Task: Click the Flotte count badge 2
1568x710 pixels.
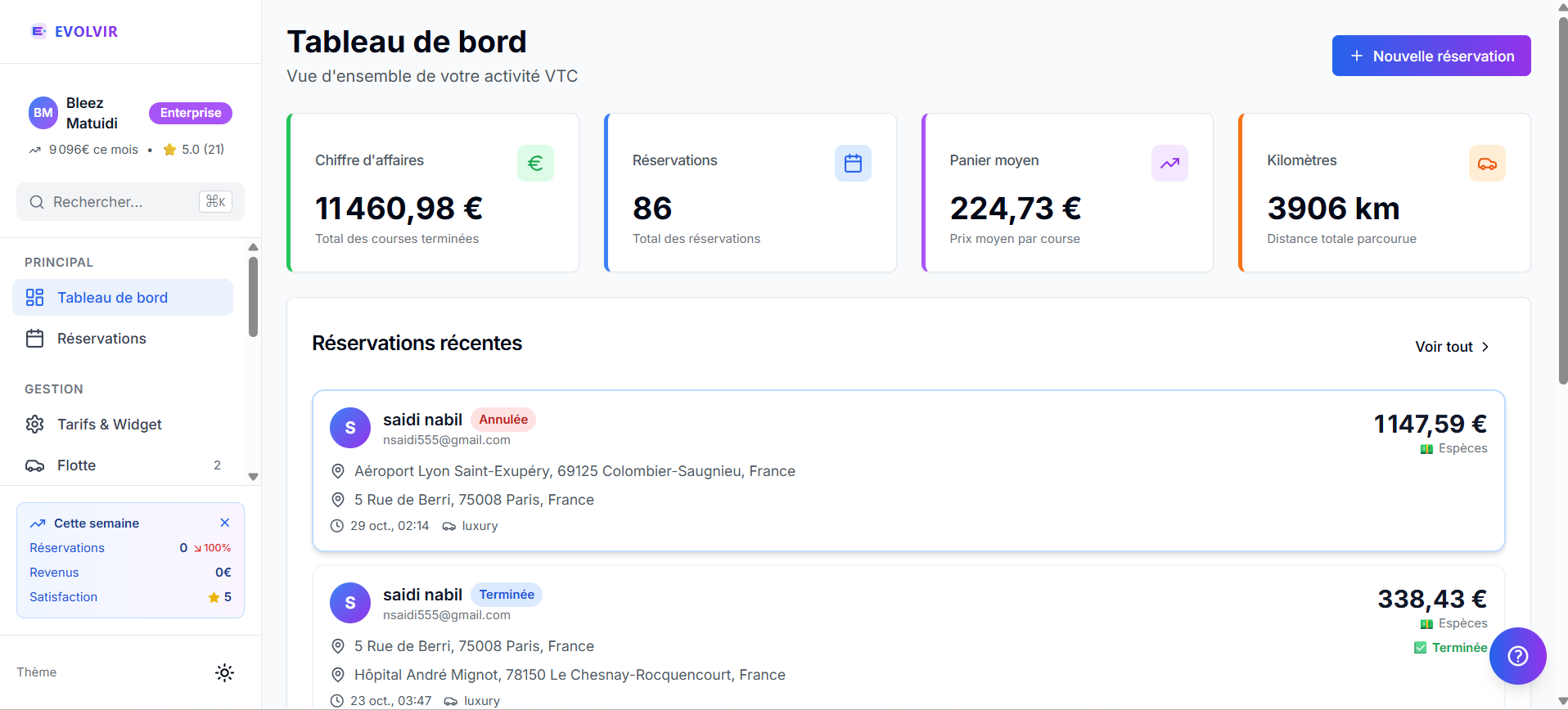Action: 217,465
